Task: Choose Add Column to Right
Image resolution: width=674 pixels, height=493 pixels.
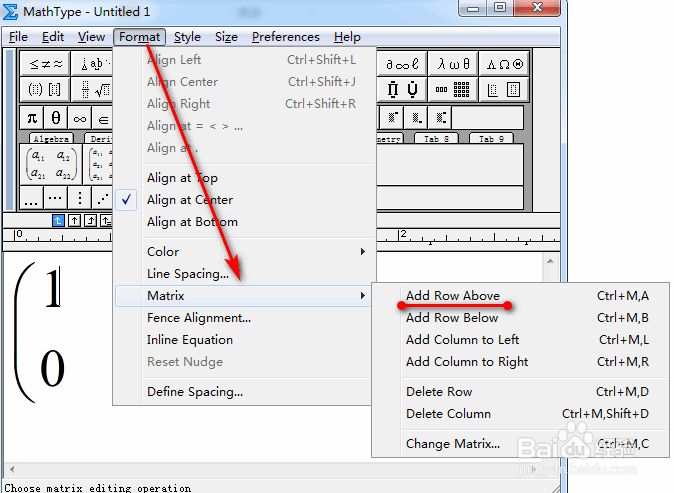Action: (521, 361)
